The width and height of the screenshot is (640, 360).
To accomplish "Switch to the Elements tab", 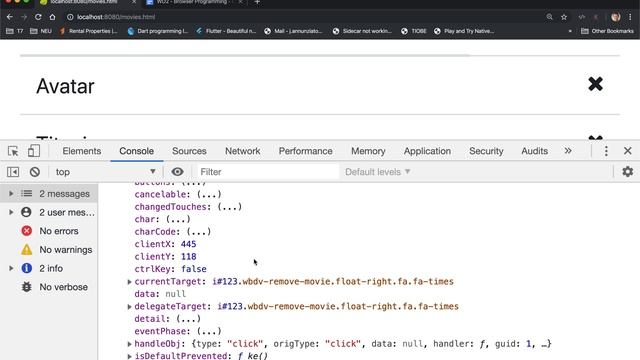I will 82,151.
